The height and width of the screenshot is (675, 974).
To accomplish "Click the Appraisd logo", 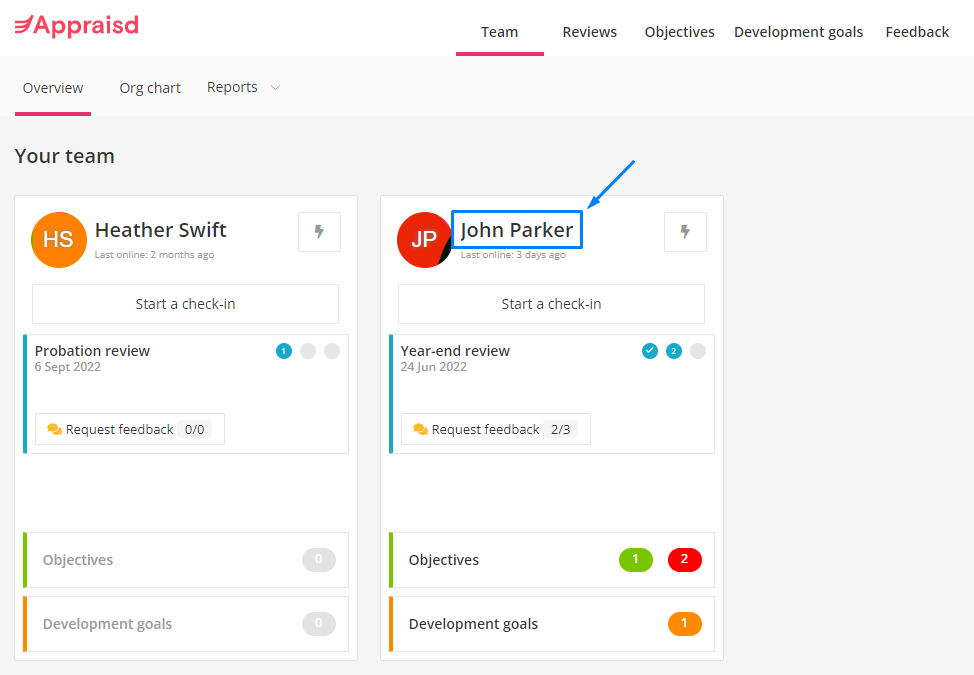I will pyautogui.click(x=76, y=25).
